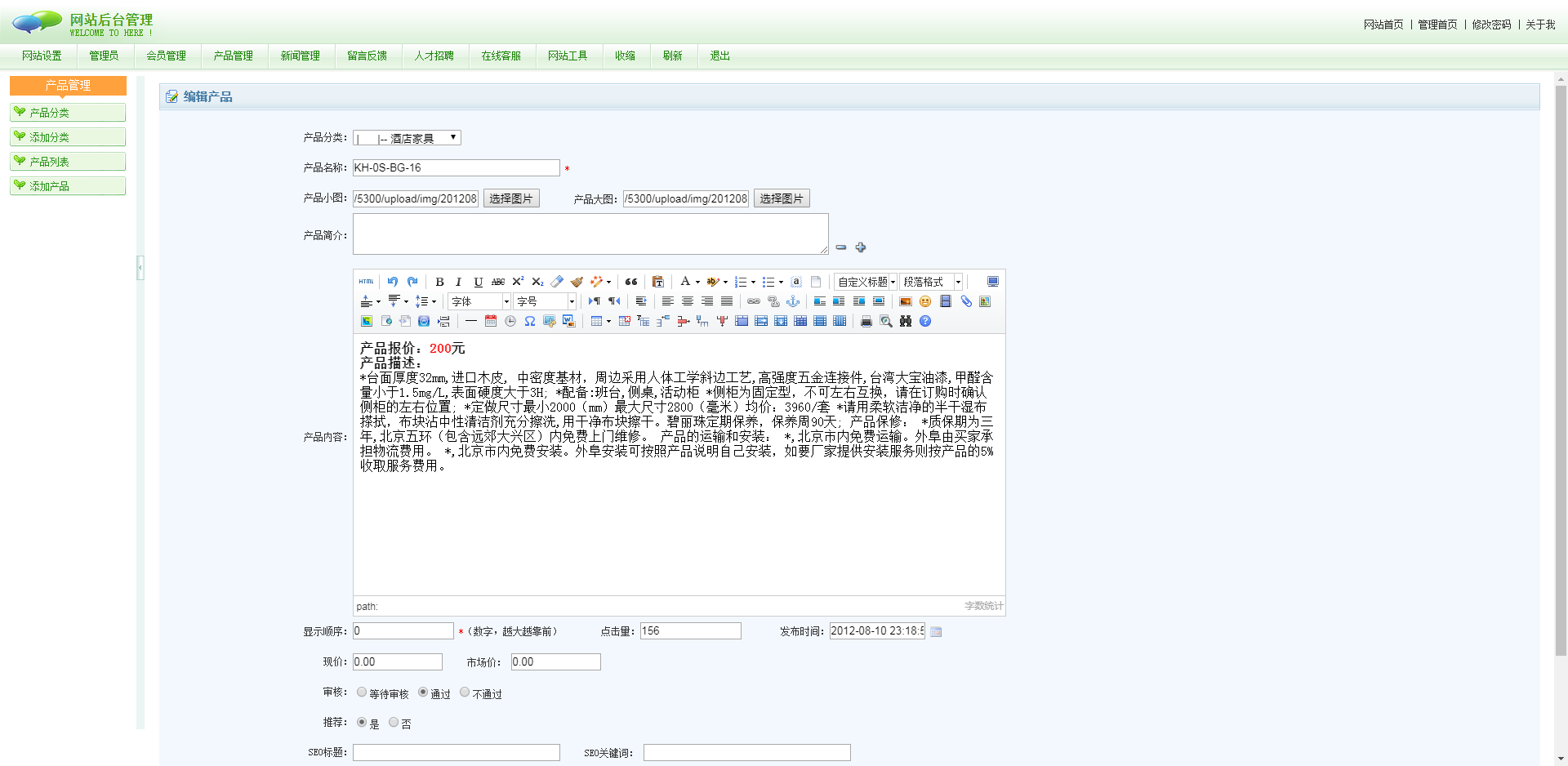Open the 网站设置 menu
1568x766 pixels.
point(42,56)
